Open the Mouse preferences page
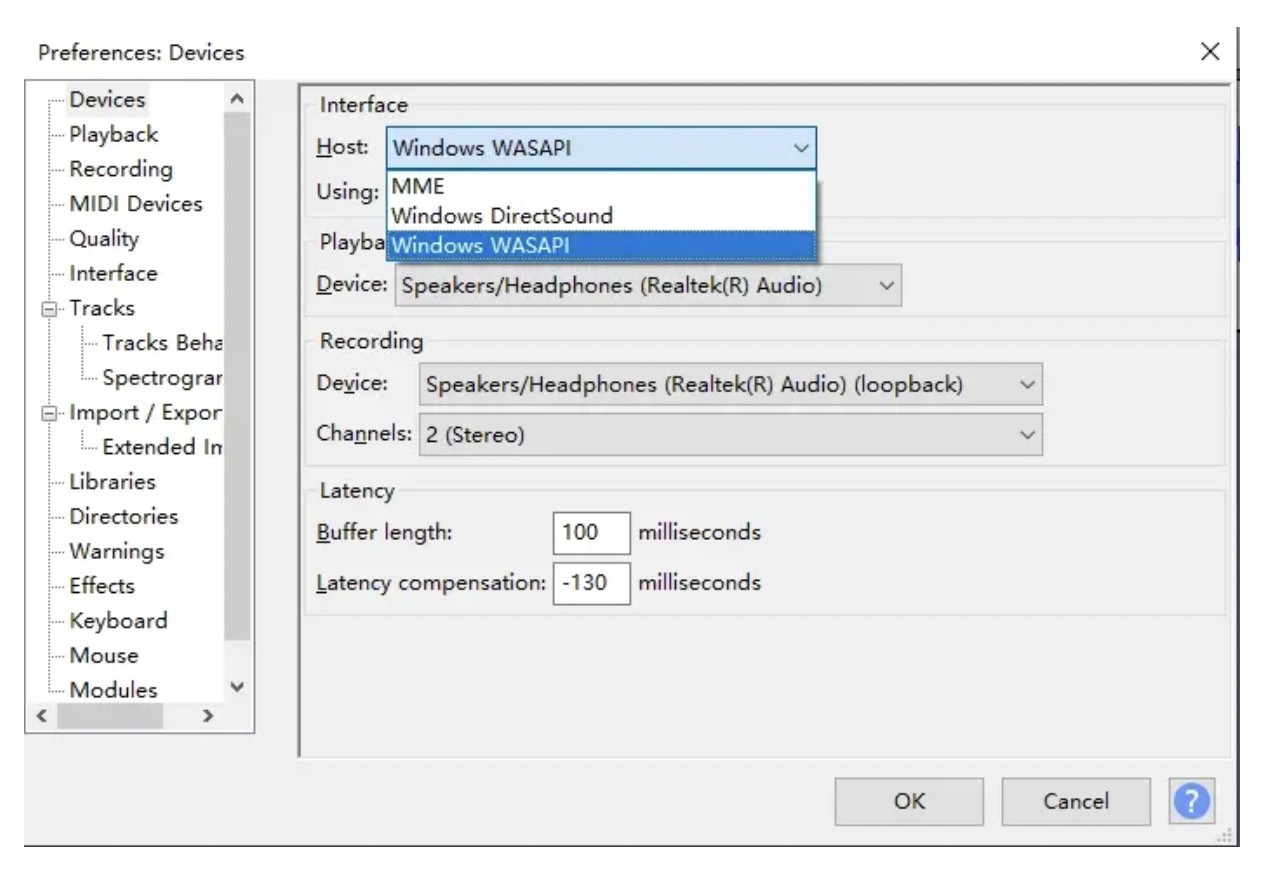This screenshot has width=1266, height=870. [103, 656]
